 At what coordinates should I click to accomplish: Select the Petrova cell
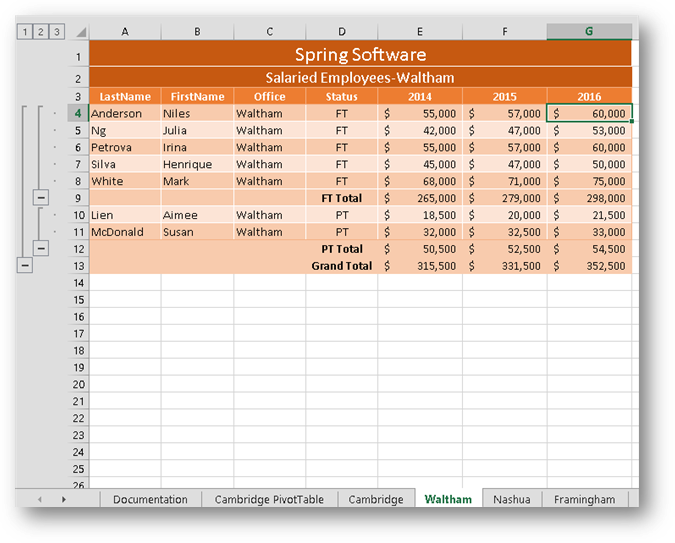[125, 147]
